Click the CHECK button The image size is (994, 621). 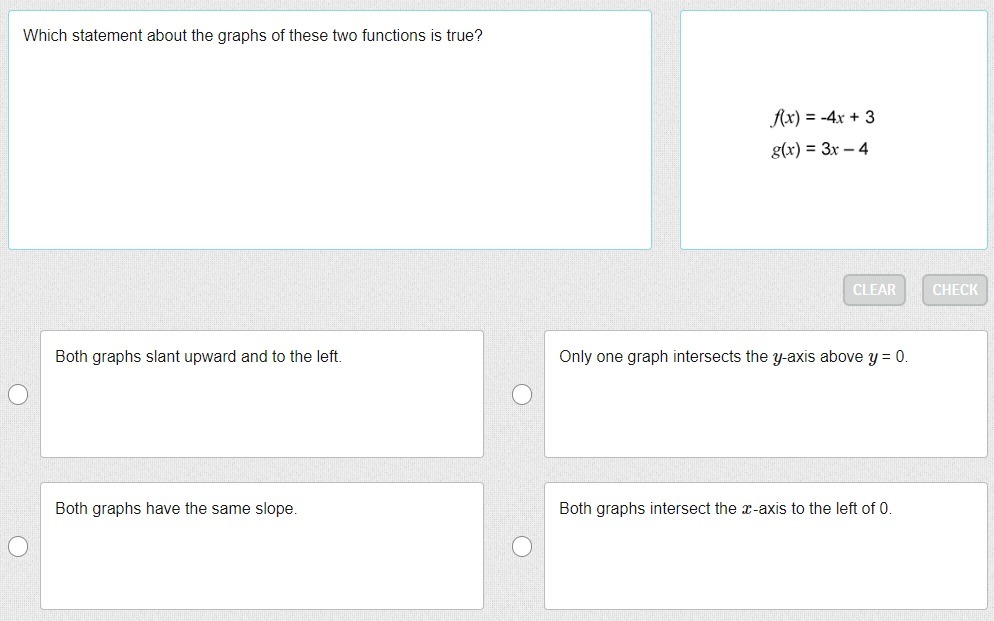954,290
